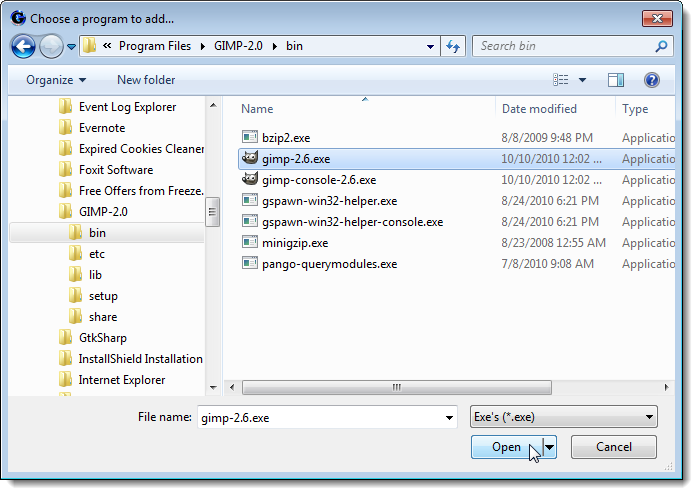698x495 pixels.
Task: Select the pango-querymodules.exe file icon
Action: pyautogui.click(x=250, y=263)
